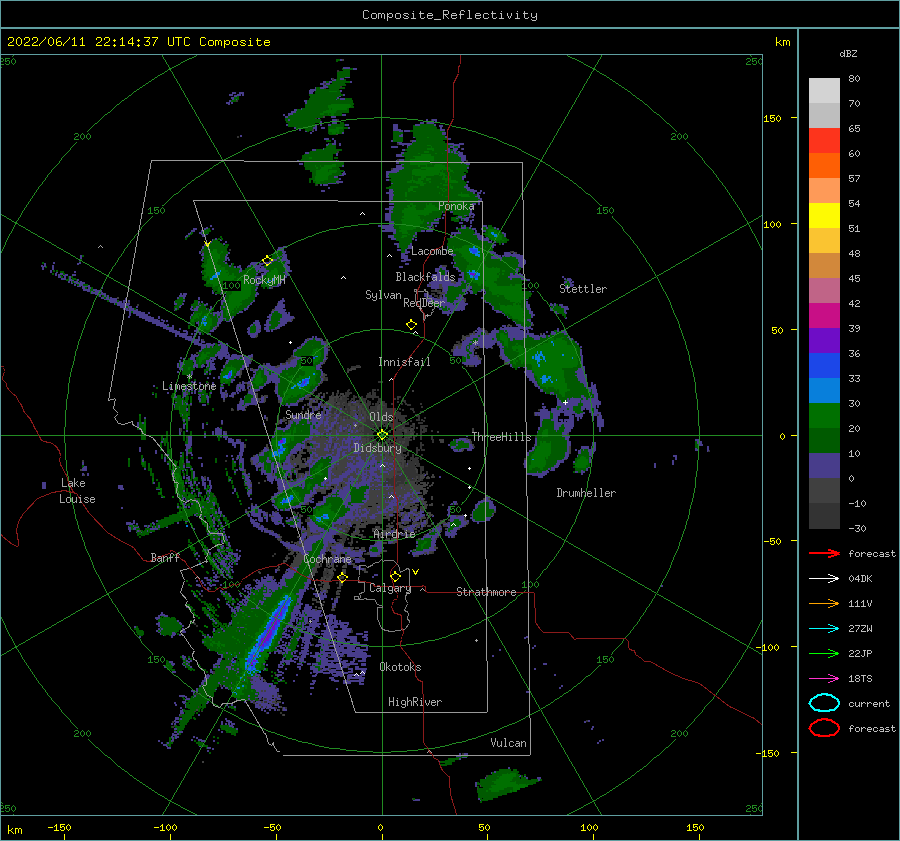Select the Strathmore label
The image size is (900, 841).
click(x=486, y=592)
